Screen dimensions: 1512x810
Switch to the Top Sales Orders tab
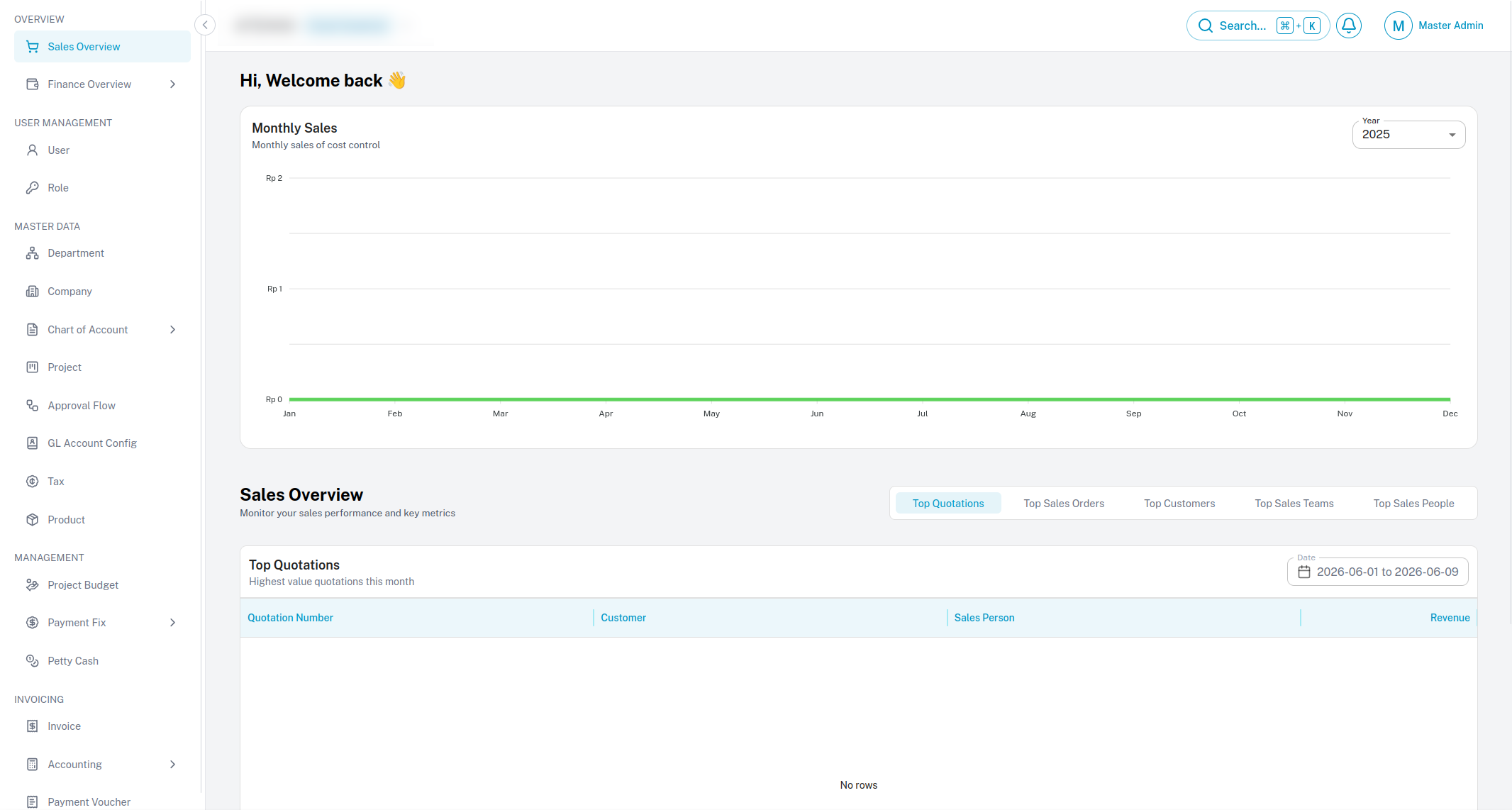(x=1064, y=504)
